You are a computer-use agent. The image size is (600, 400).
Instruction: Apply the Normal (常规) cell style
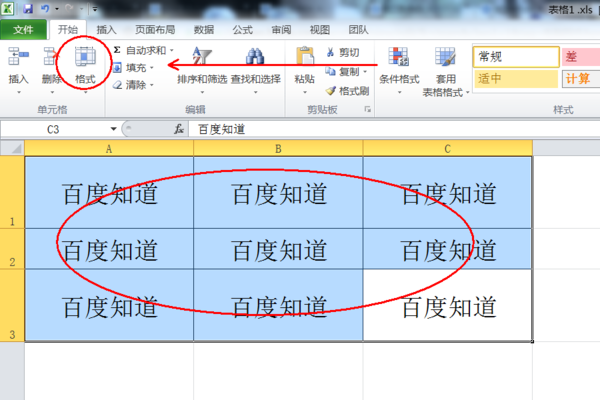(516, 57)
